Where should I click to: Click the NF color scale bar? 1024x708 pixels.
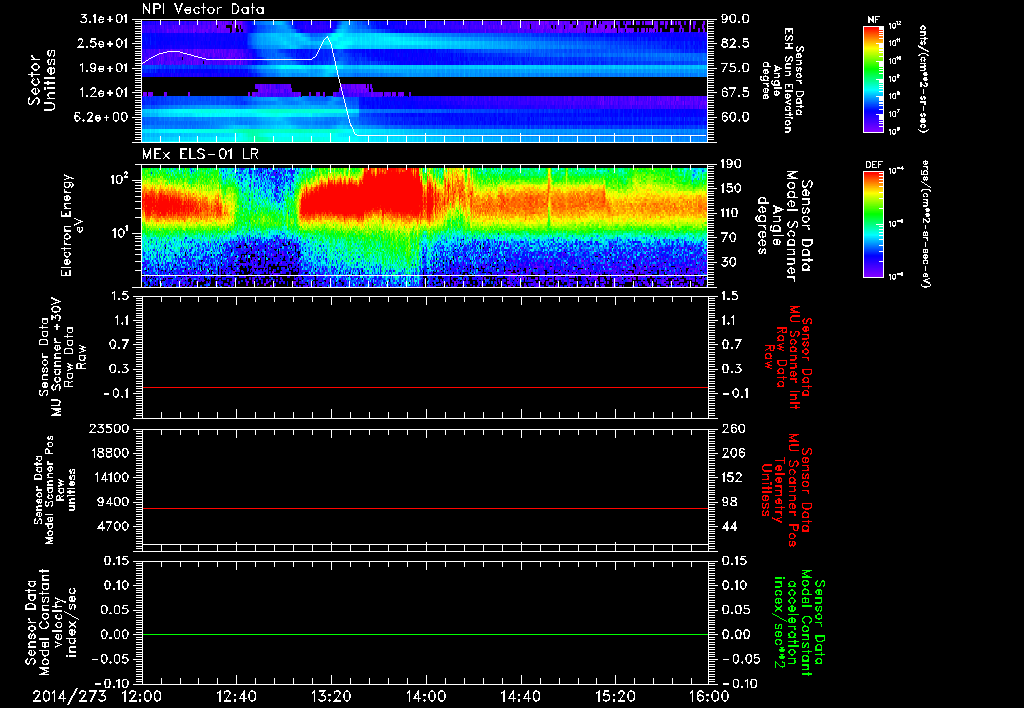tap(874, 78)
